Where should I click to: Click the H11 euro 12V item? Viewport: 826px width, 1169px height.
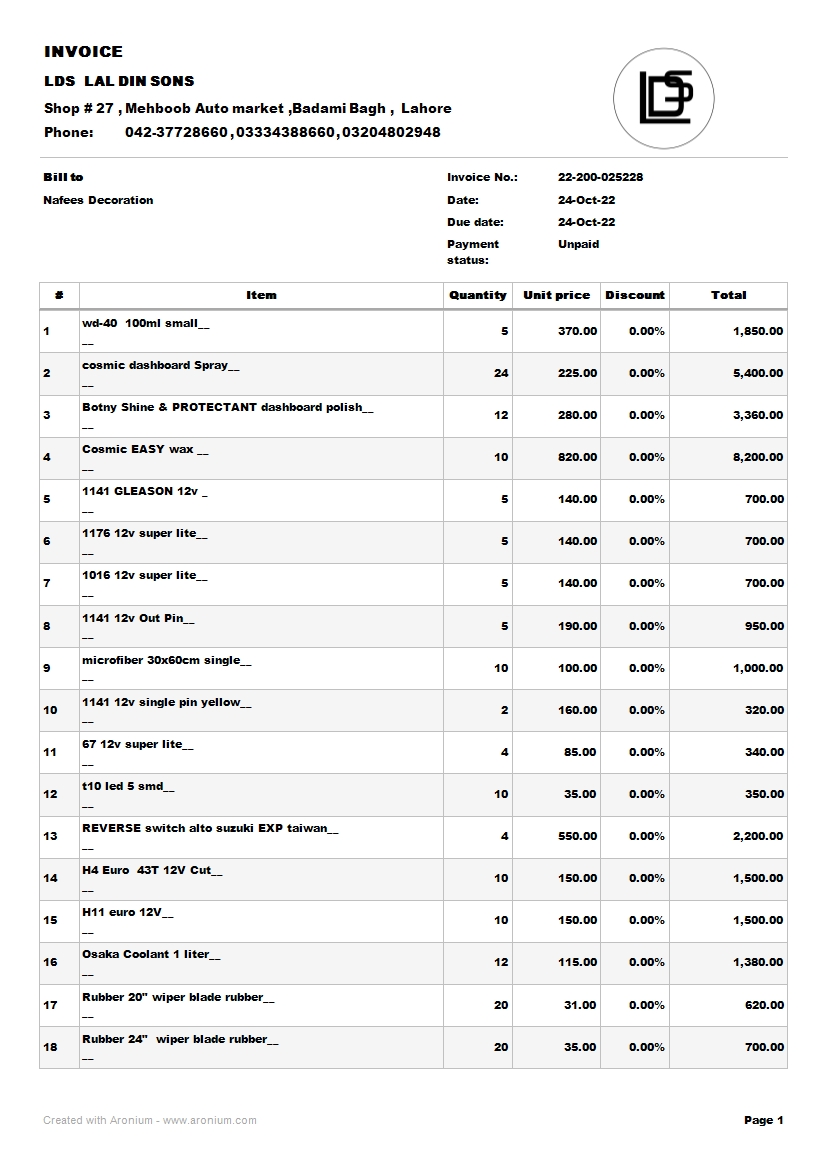pyautogui.click(x=127, y=913)
